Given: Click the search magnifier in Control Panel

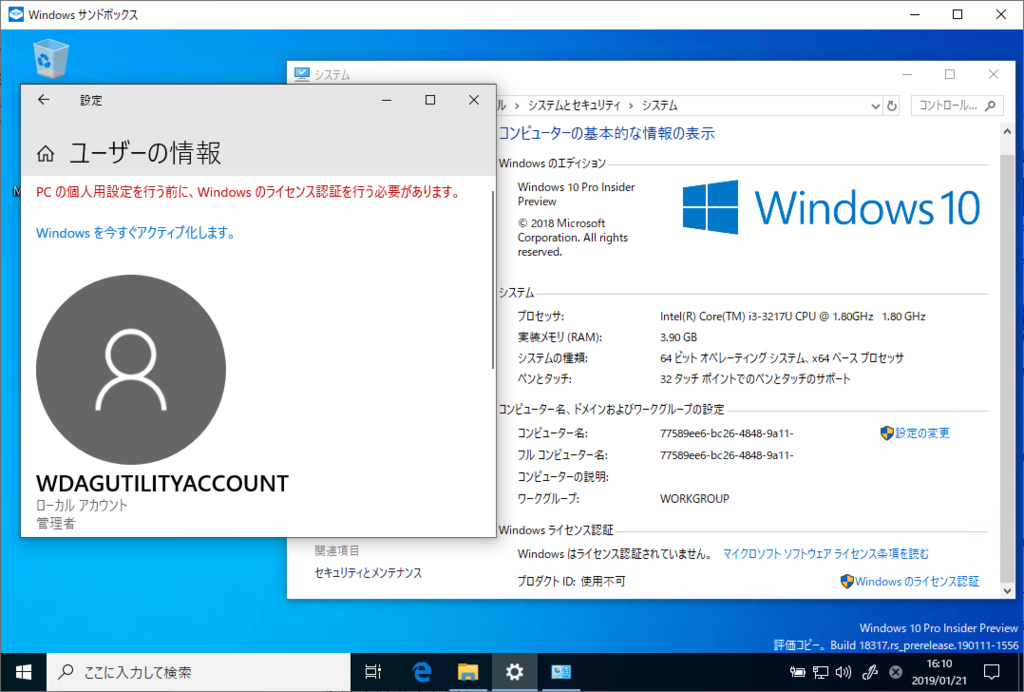Looking at the screenshot, I should click(x=991, y=105).
